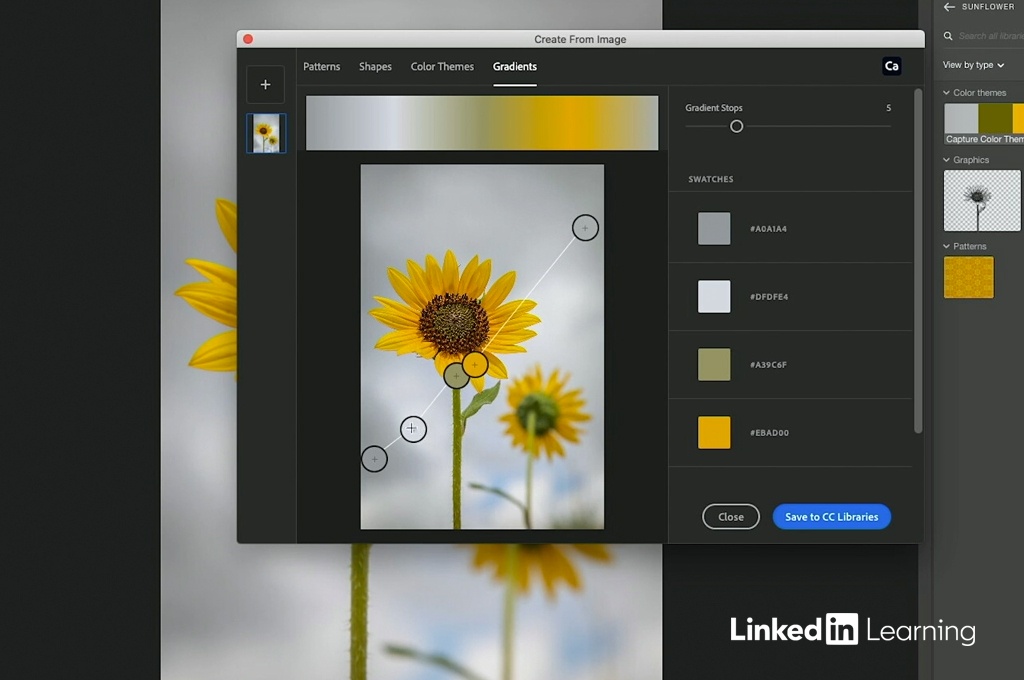1024x680 pixels.
Task: Open the Shapes tab
Action: 375,67
